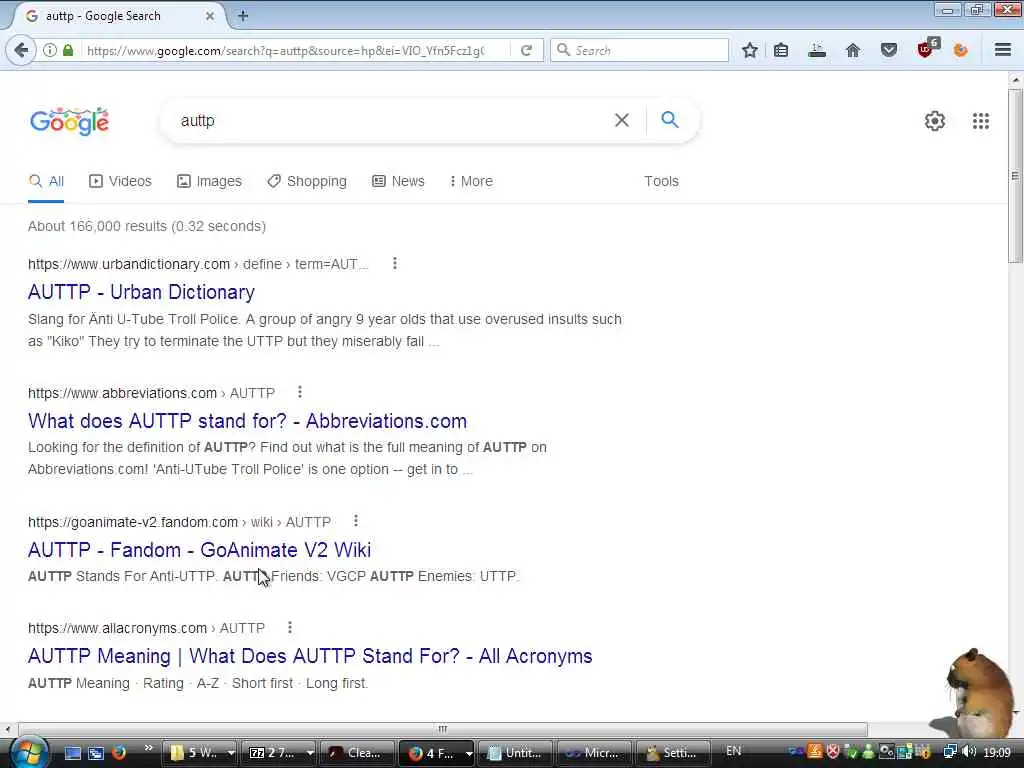Open the downloads toolbar icon
The image size is (1024, 768).
coord(817,50)
